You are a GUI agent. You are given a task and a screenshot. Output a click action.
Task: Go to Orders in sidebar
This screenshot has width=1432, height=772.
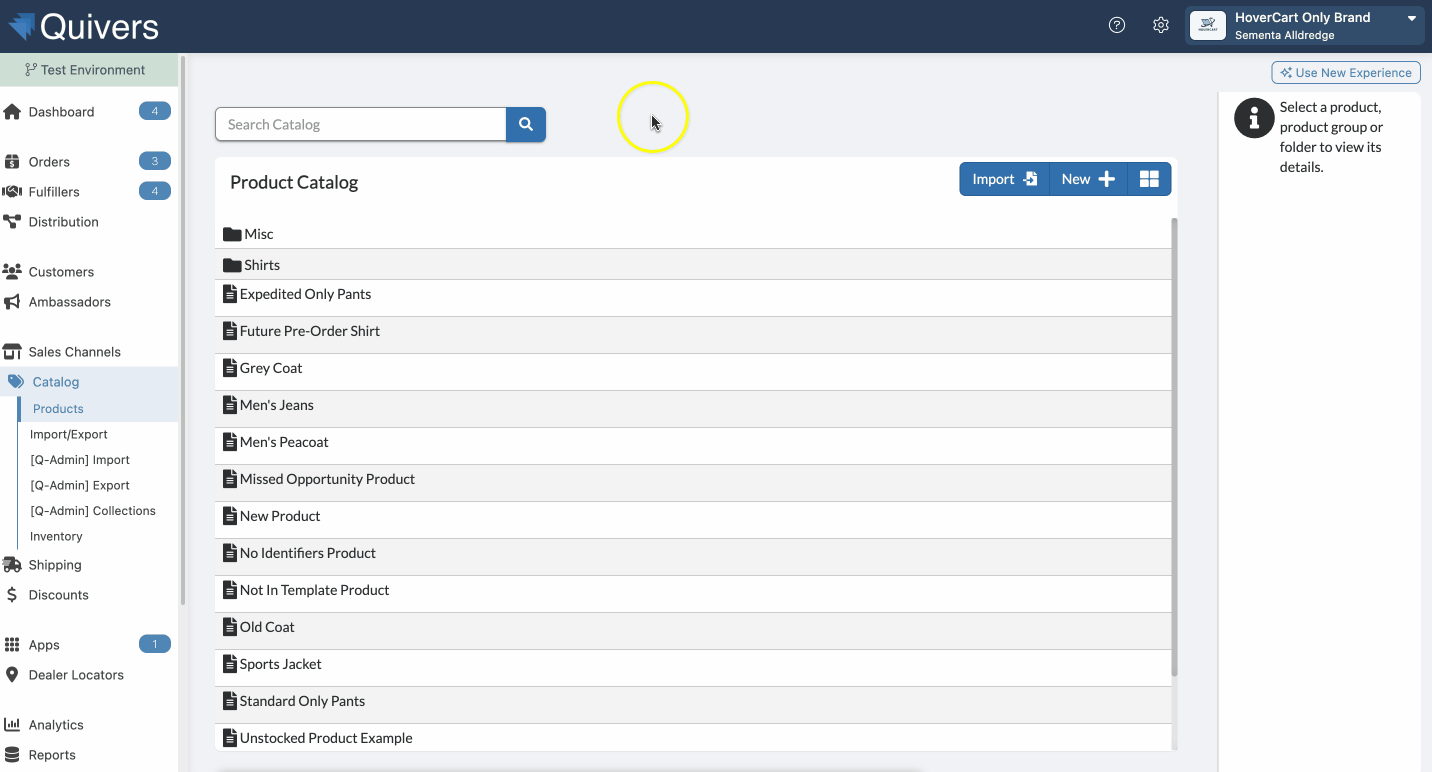[49, 162]
